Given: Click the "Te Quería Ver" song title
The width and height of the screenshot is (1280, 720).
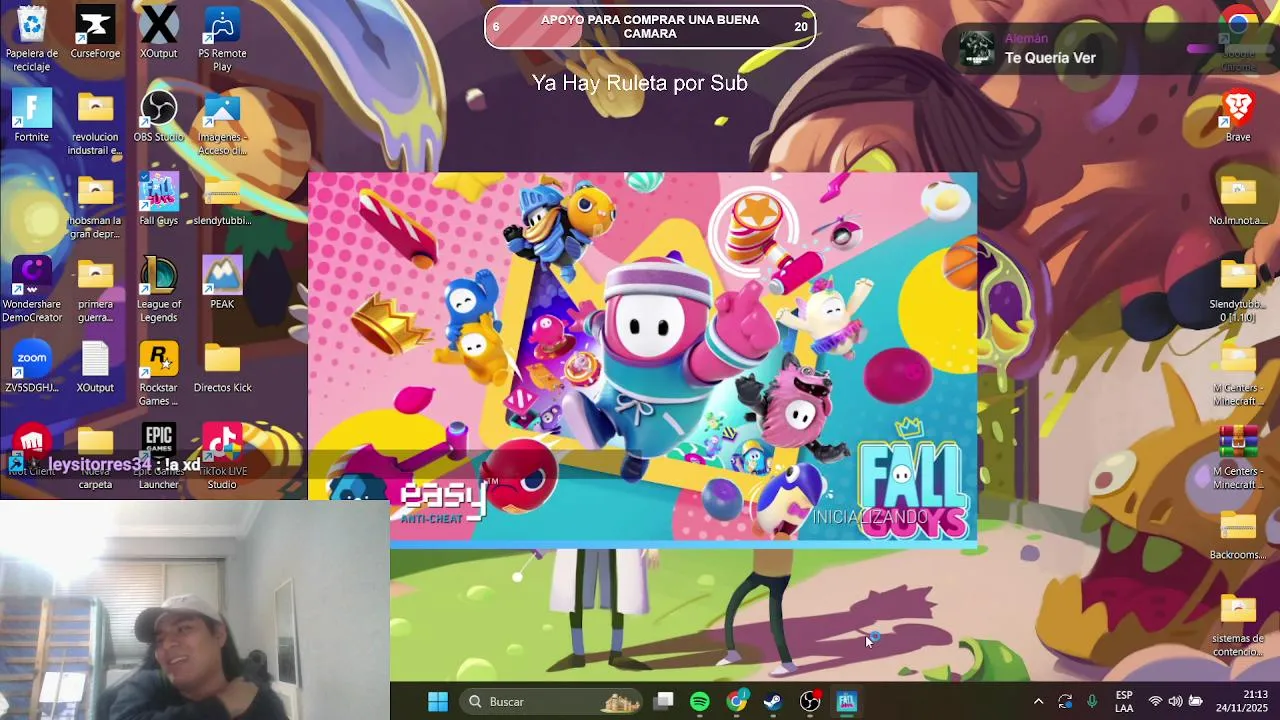Looking at the screenshot, I should coord(1050,58).
